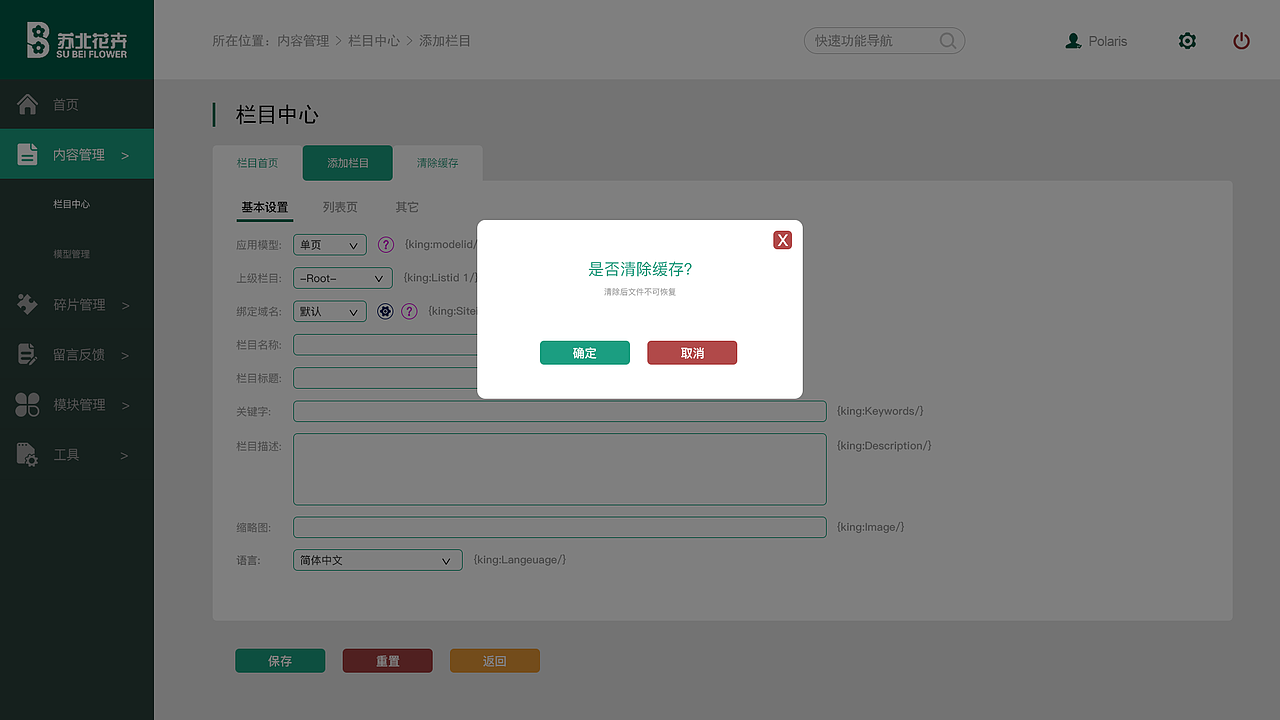1280x720 pixels.
Task: Open the 语言 dropdown showing 简体中文
Action: 377,560
